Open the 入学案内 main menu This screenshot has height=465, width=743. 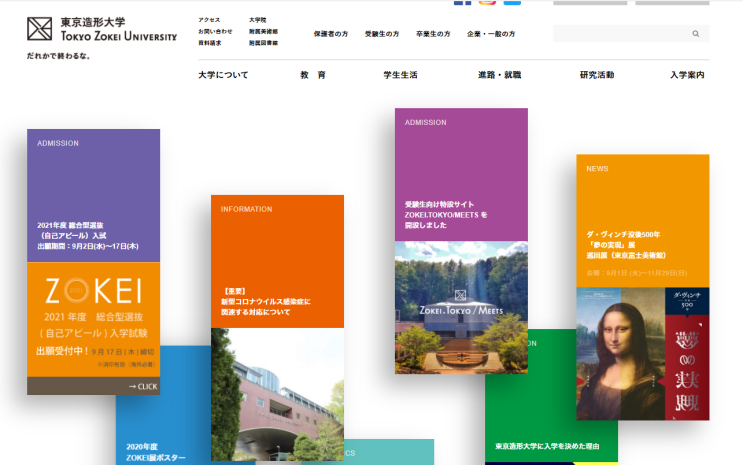(688, 75)
